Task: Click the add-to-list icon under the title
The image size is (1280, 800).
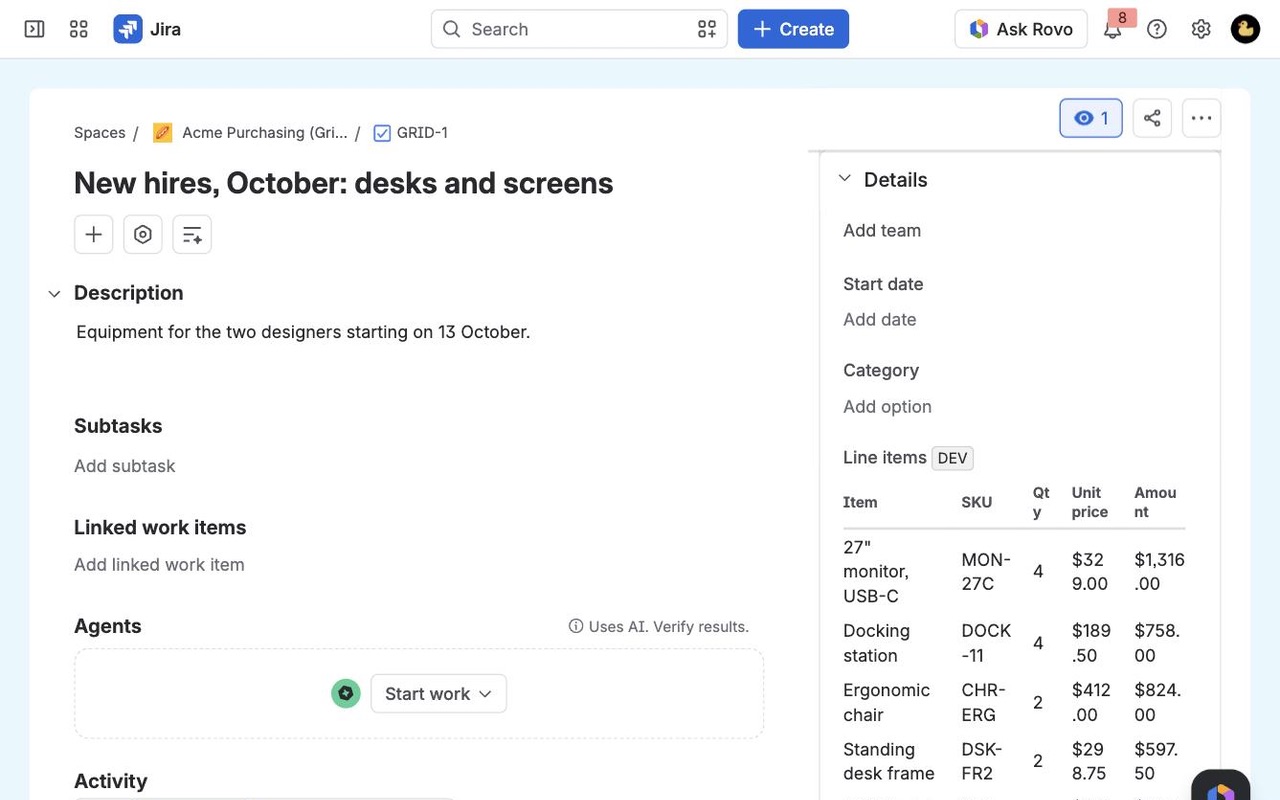Action: click(x=192, y=234)
